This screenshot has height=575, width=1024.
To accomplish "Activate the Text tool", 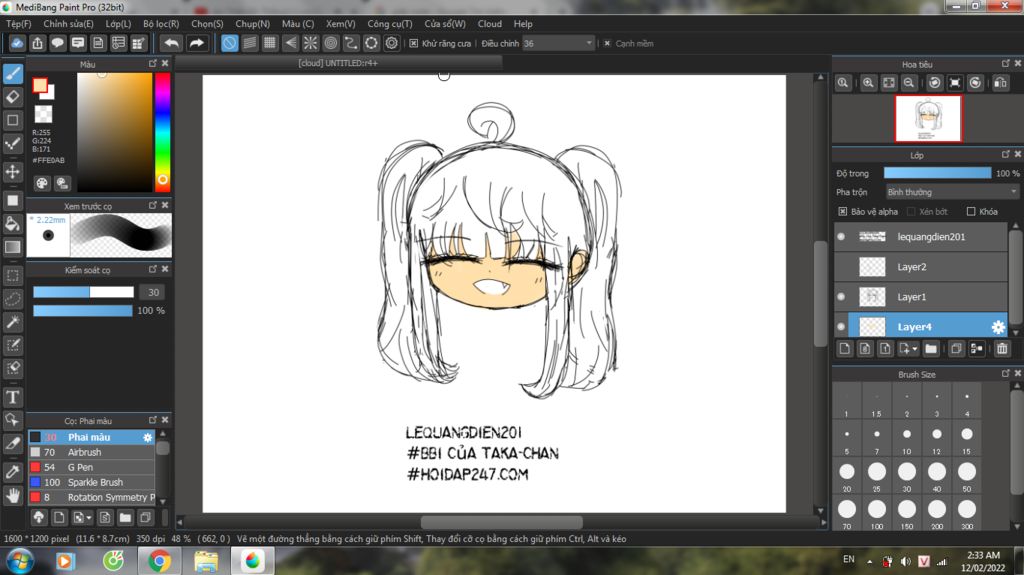I will pos(13,397).
